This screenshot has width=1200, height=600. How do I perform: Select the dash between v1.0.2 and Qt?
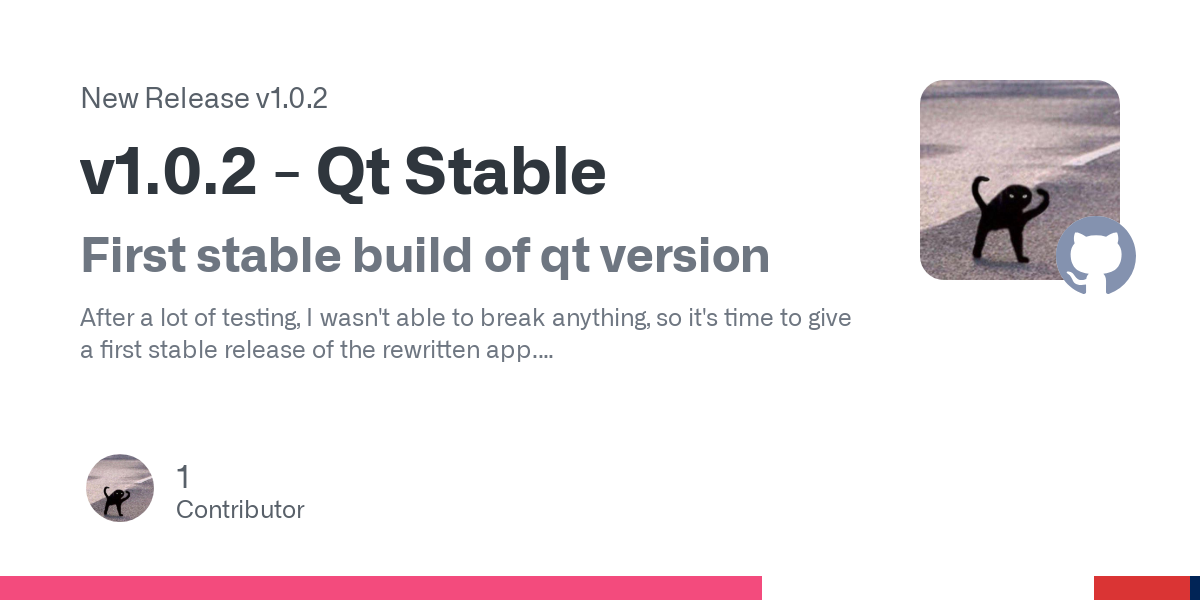point(287,175)
